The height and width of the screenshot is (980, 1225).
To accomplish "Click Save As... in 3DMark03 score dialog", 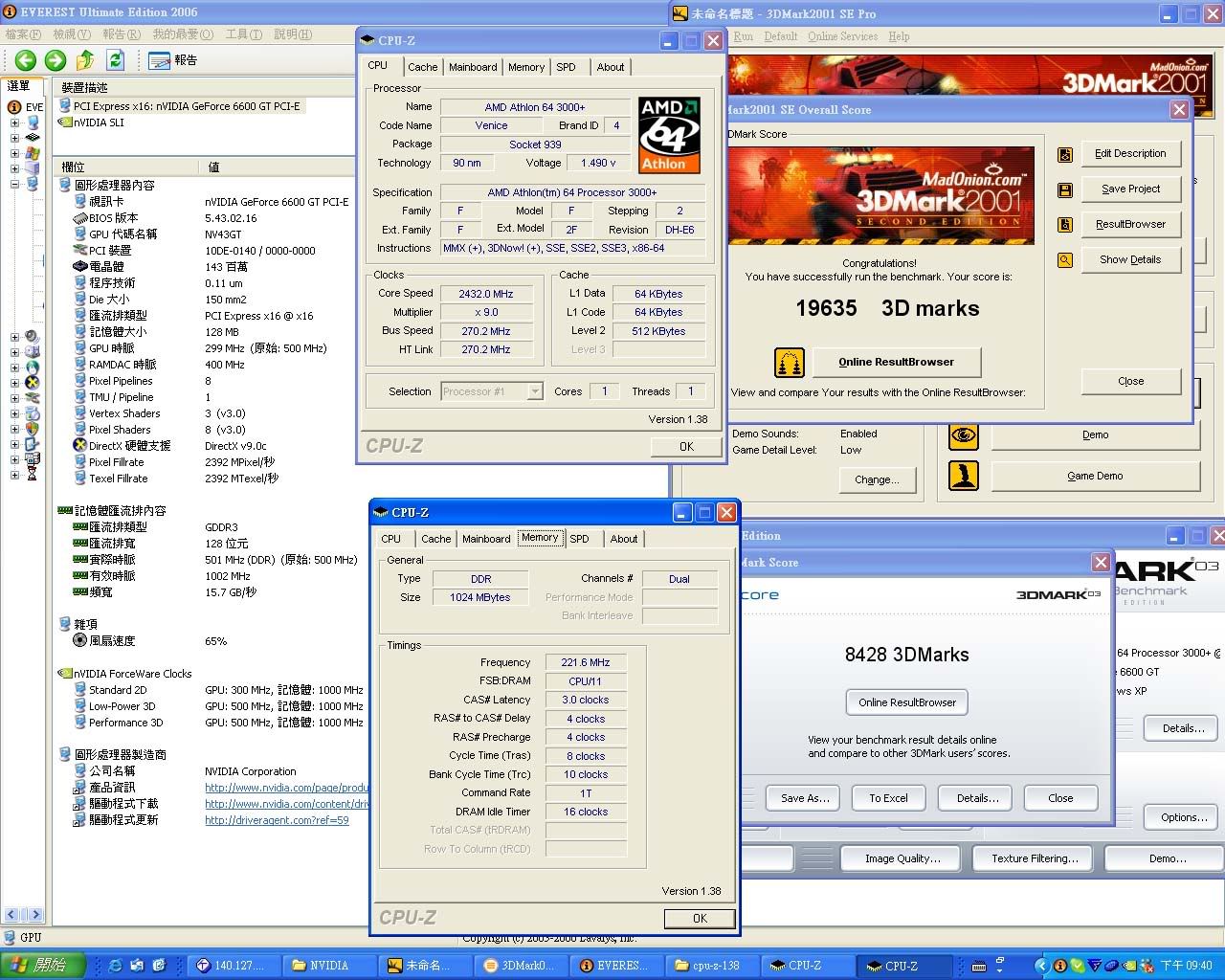I will [x=805, y=798].
